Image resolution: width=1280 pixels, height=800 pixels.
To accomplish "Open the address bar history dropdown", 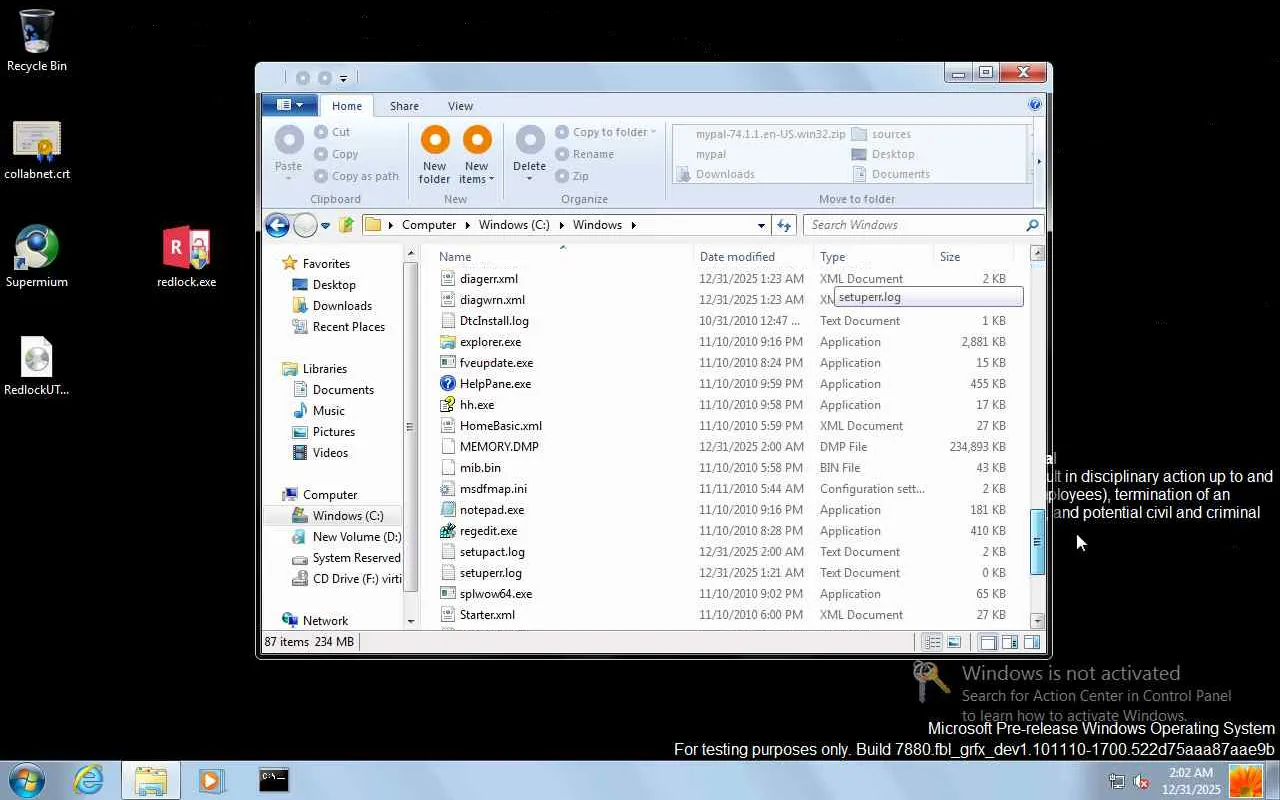I will coord(761,225).
